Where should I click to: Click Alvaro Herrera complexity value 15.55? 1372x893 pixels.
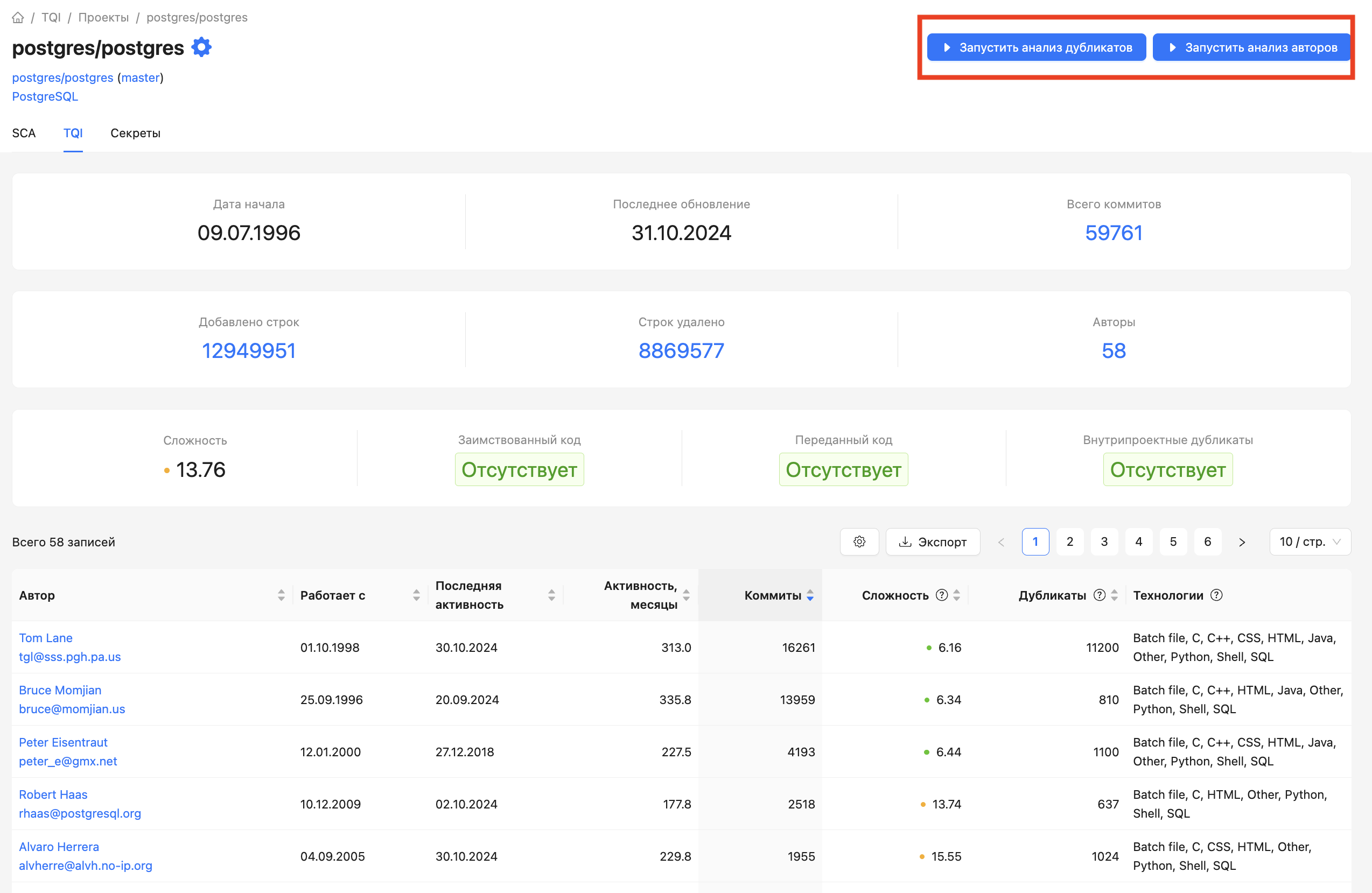[946, 856]
